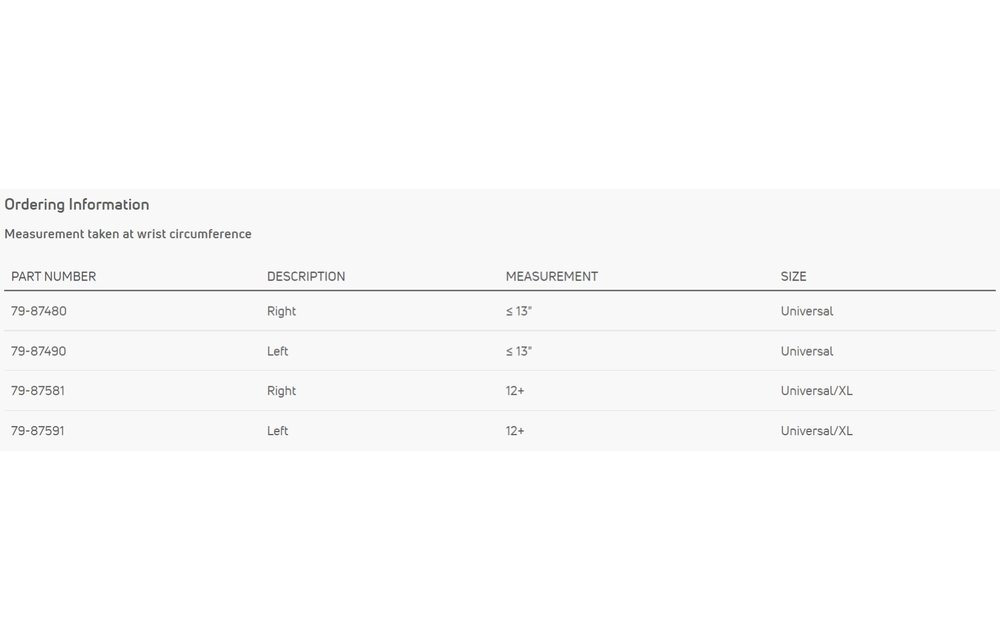Click the SIZE column header

click(x=793, y=277)
